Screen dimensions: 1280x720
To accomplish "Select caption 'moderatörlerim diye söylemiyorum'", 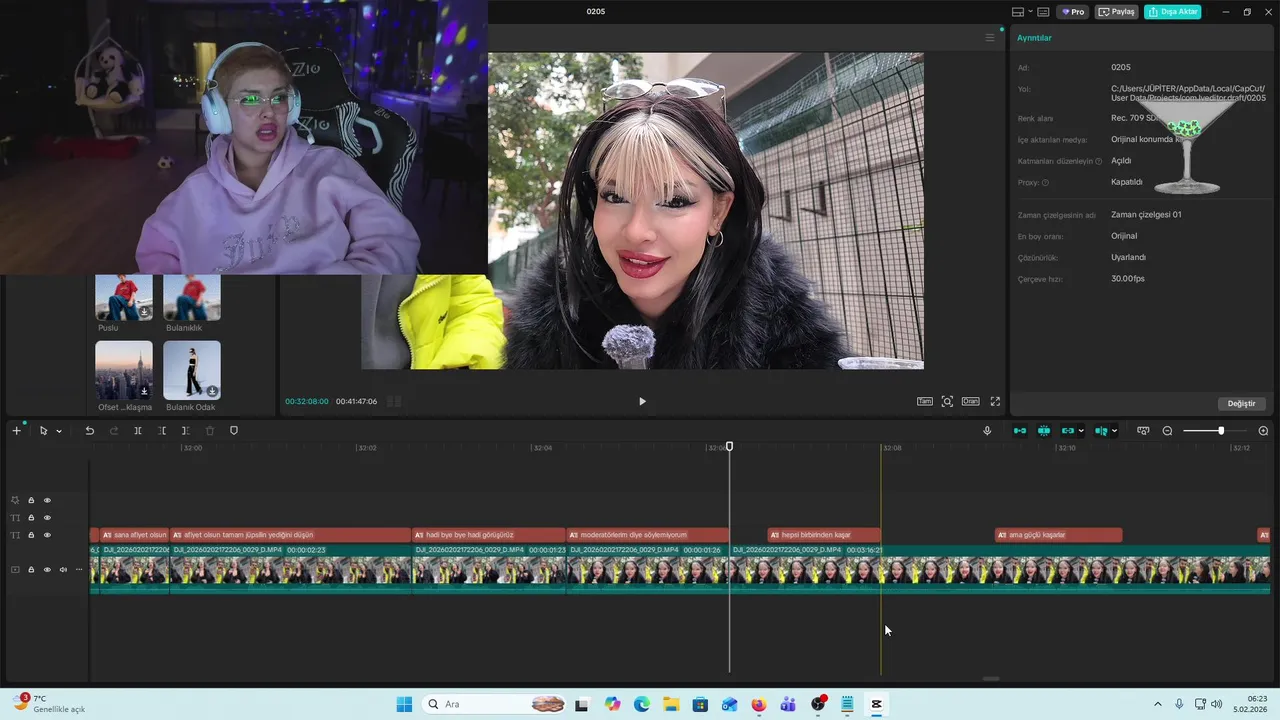I will [x=648, y=535].
